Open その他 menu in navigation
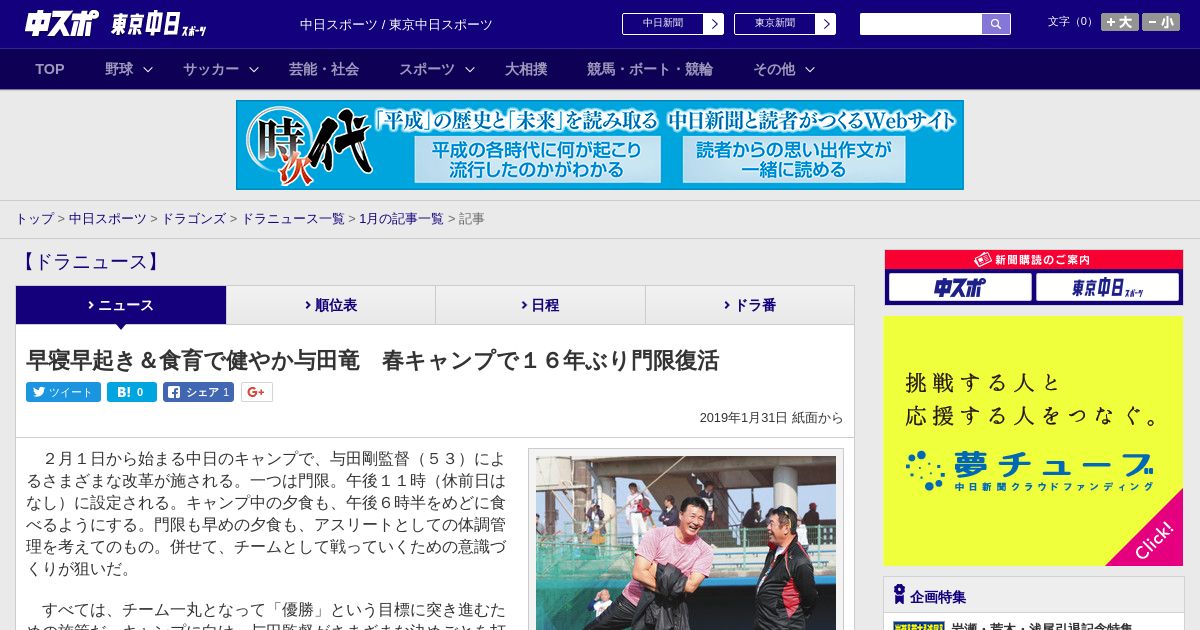This screenshot has width=1200, height=630. coord(774,69)
